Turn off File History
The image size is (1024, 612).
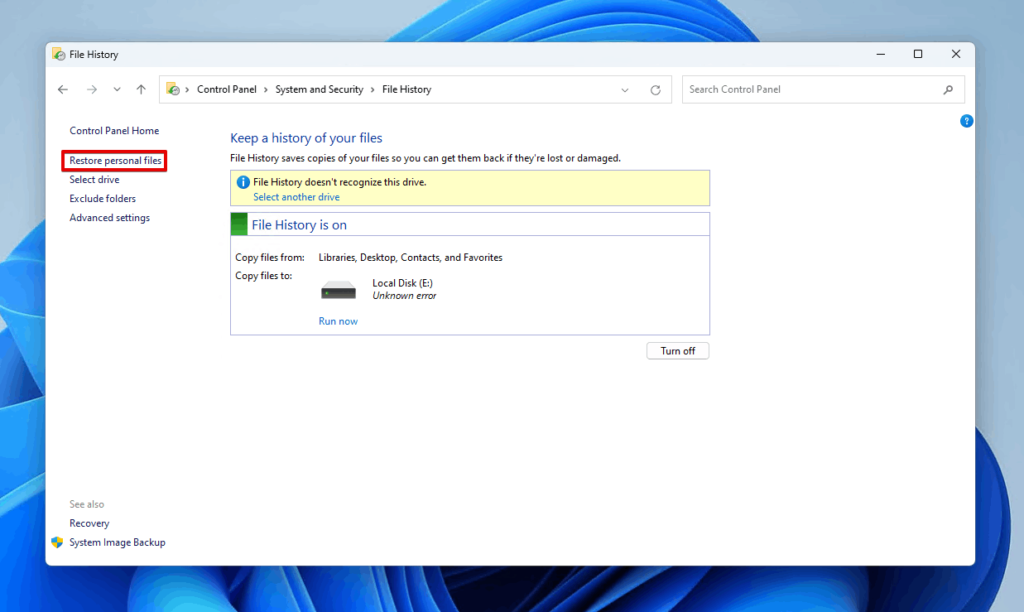pyautogui.click(x=677, y=350)
